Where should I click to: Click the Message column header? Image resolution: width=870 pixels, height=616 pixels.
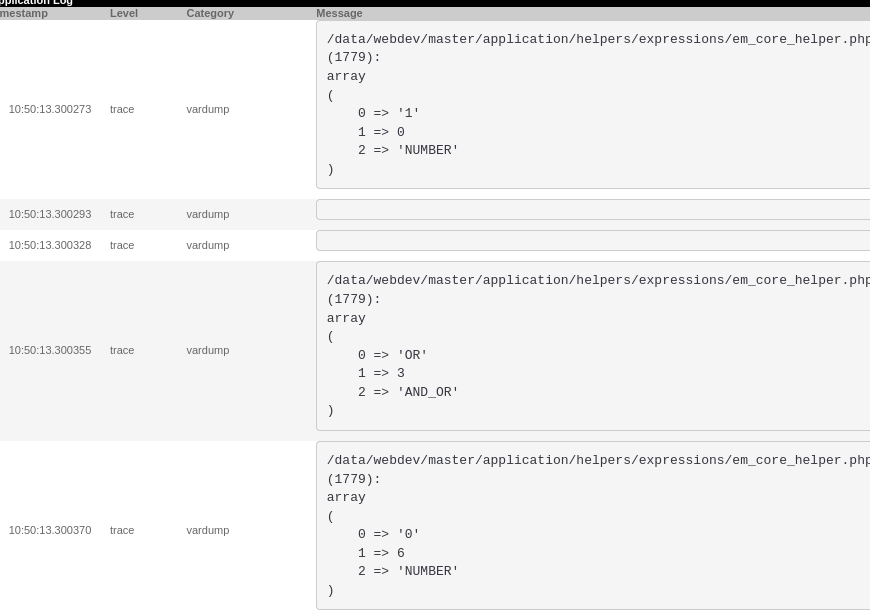click(x=339, y=13)
